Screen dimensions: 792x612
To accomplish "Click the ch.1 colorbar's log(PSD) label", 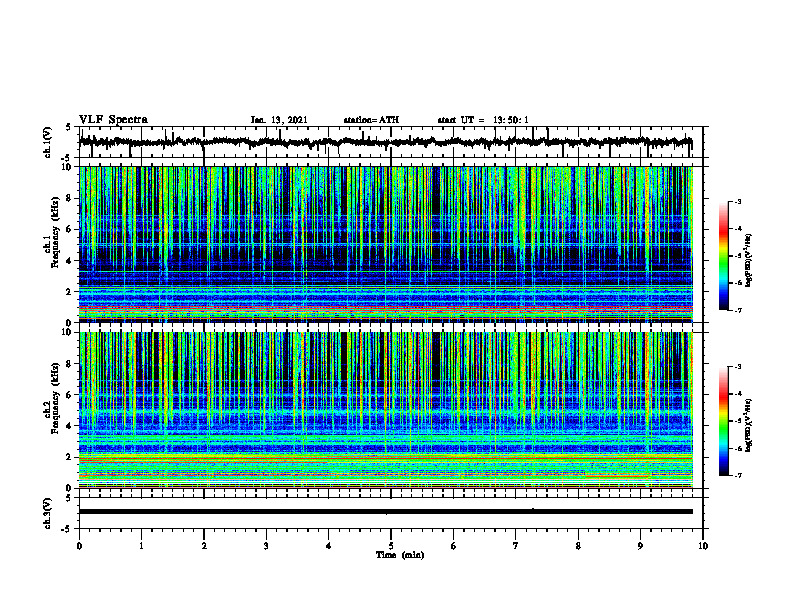I will point(749,261).
